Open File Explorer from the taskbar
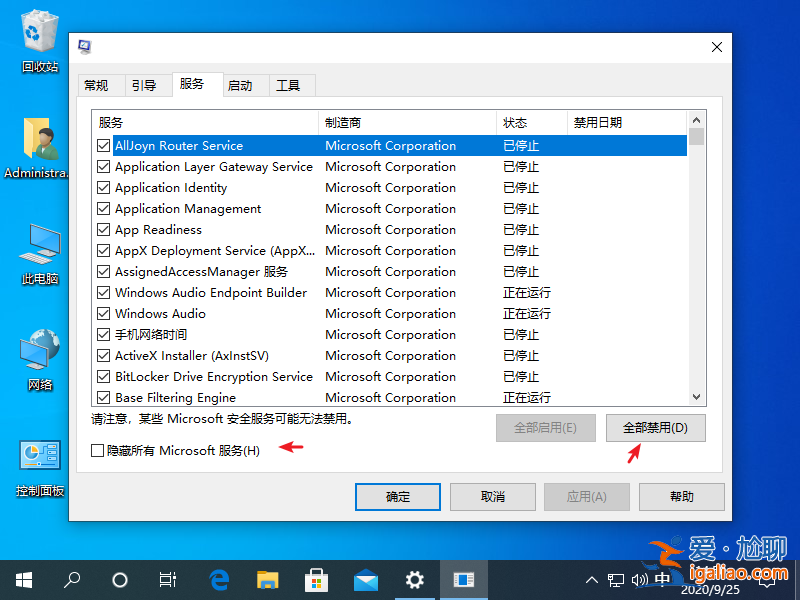 tap(267, 579)
